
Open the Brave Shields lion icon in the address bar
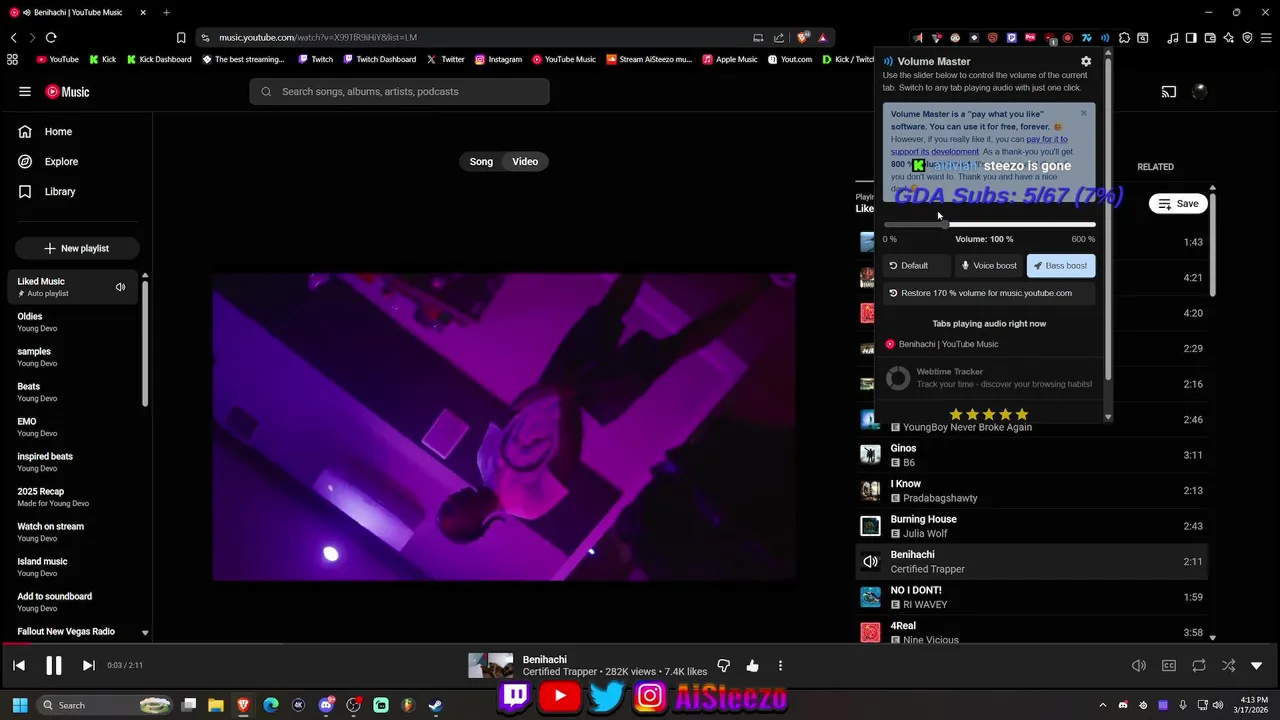(803, 37)
